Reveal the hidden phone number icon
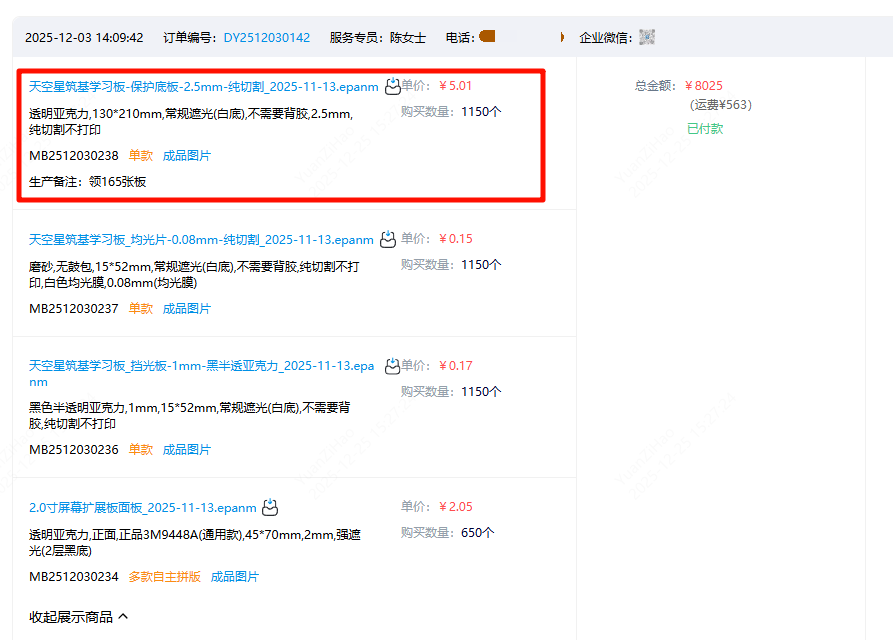This screenshot has height=640, width=893. click(x=487, y=38)
